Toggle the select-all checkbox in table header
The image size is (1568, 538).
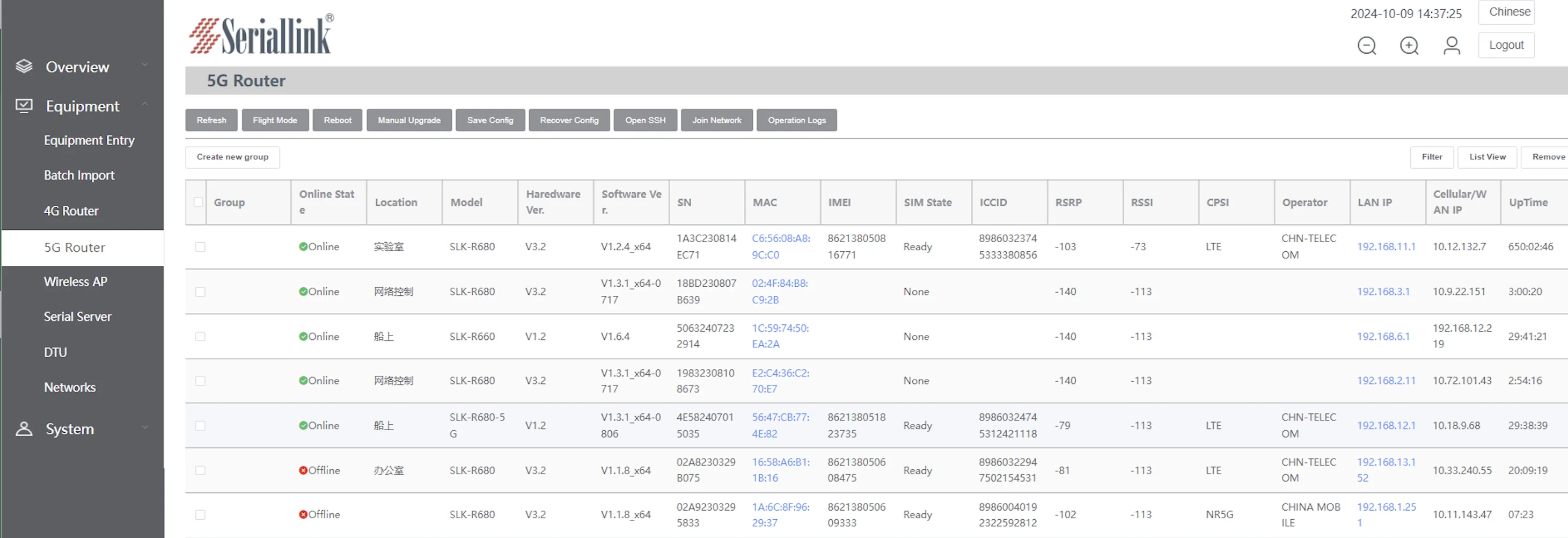[x=198, y=202]
